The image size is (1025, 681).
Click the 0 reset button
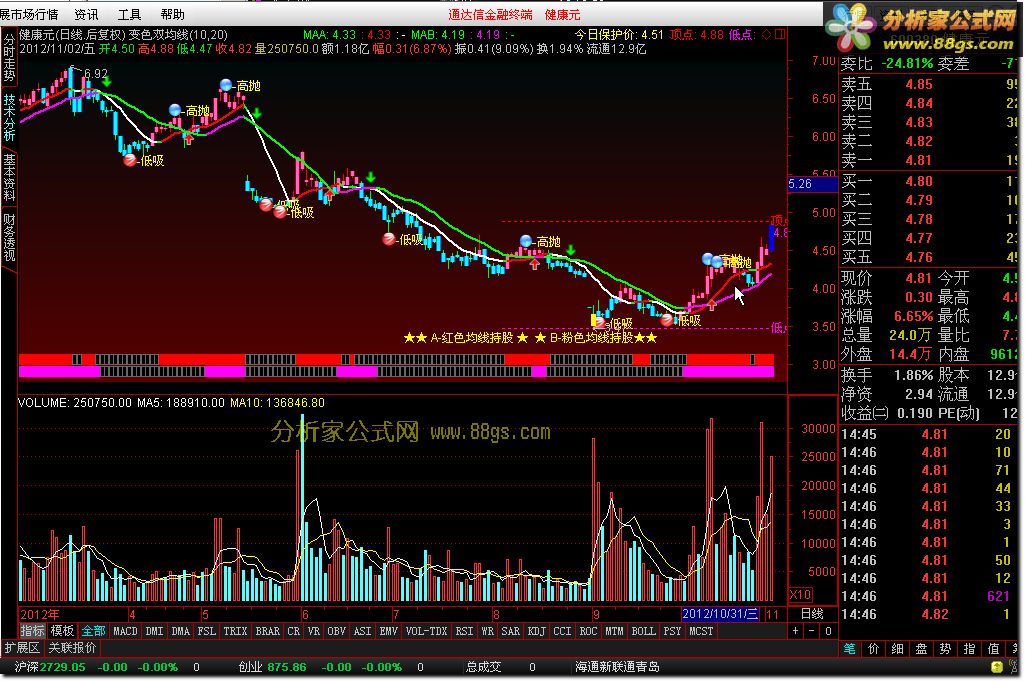(x=828, y=631)
